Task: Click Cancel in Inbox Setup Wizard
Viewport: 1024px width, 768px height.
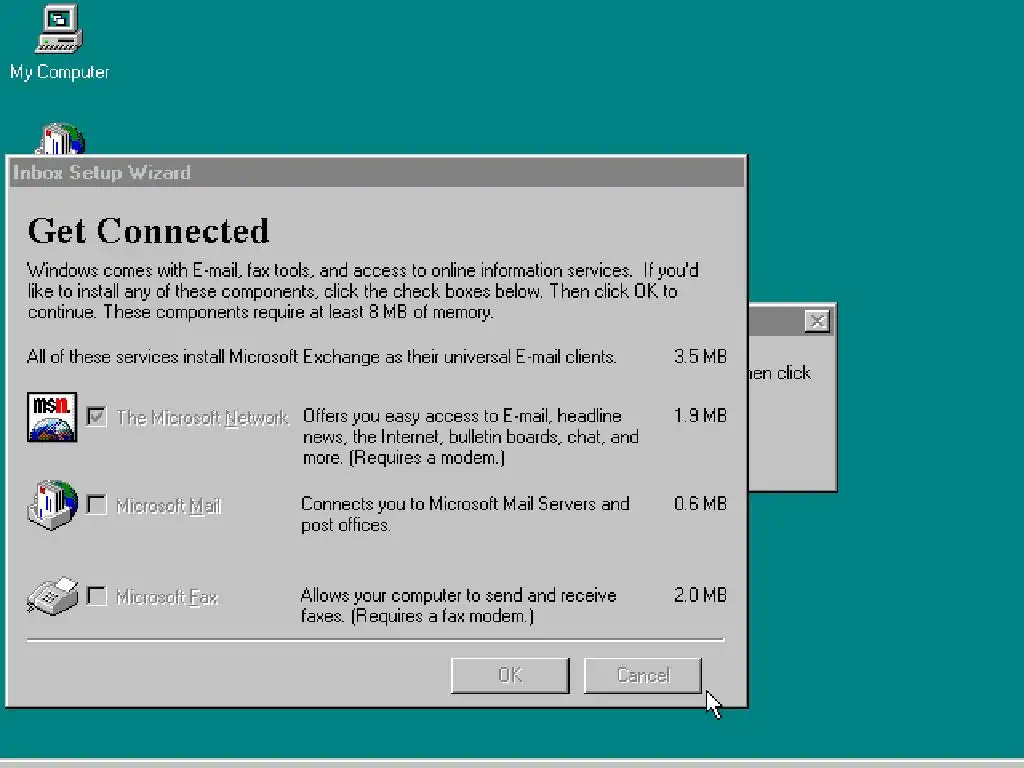Action: (x=643, y=675)
